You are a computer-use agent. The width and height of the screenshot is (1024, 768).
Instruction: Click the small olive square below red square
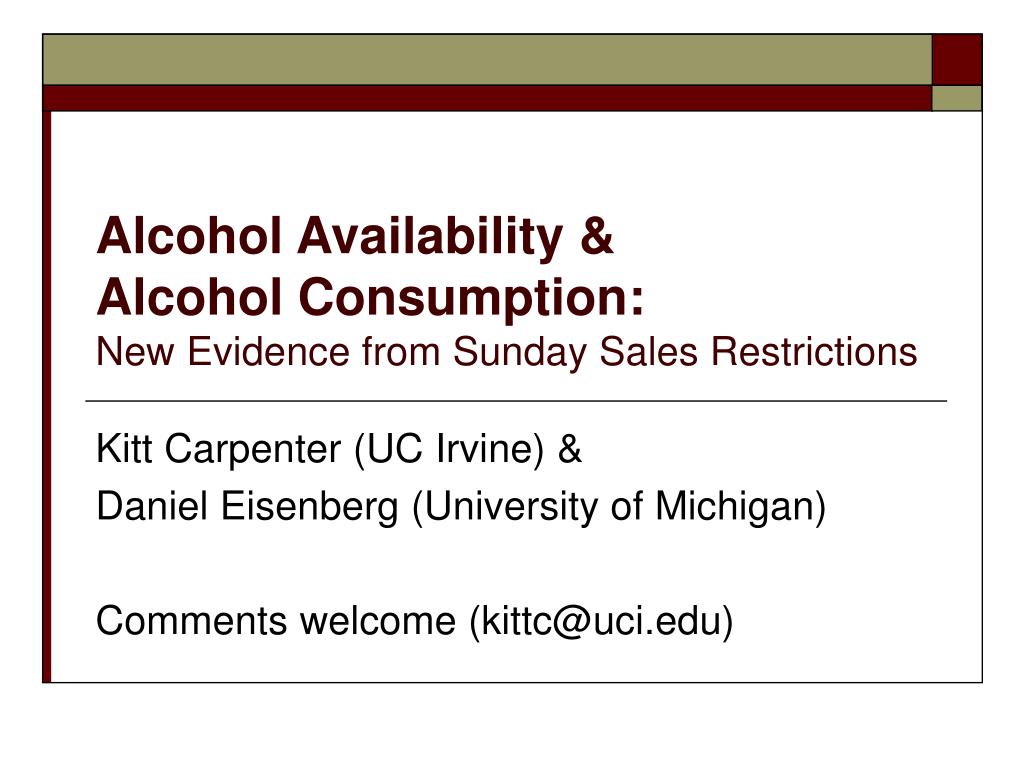click(957, 98)
